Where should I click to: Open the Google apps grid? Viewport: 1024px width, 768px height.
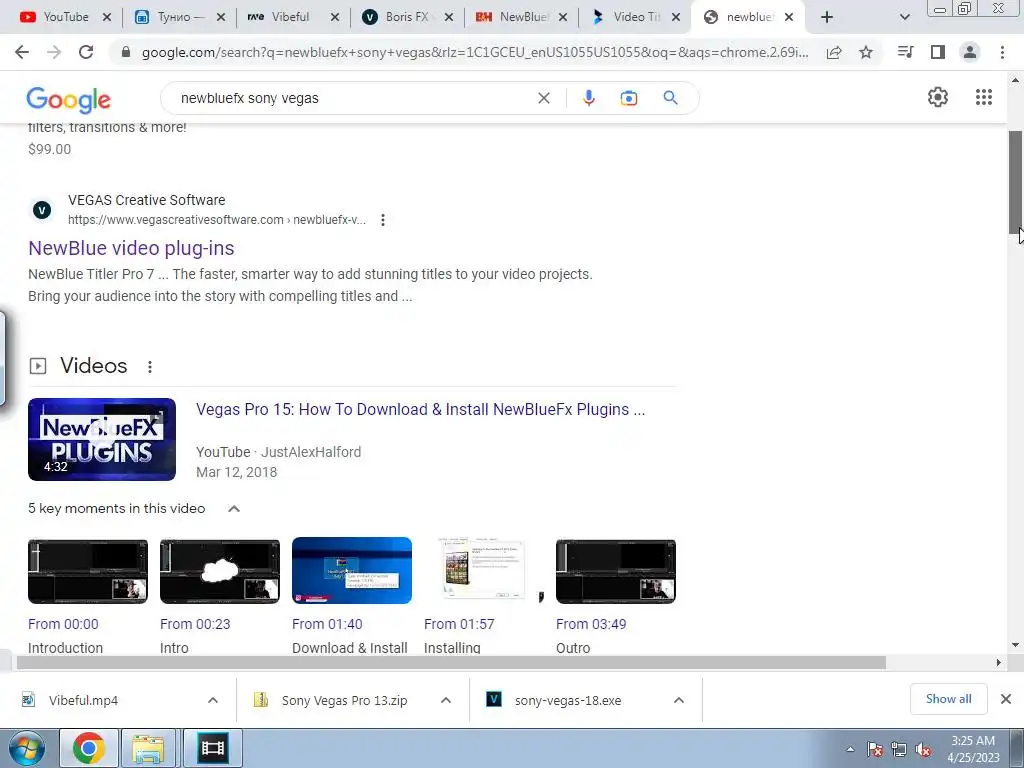point(984,97)
